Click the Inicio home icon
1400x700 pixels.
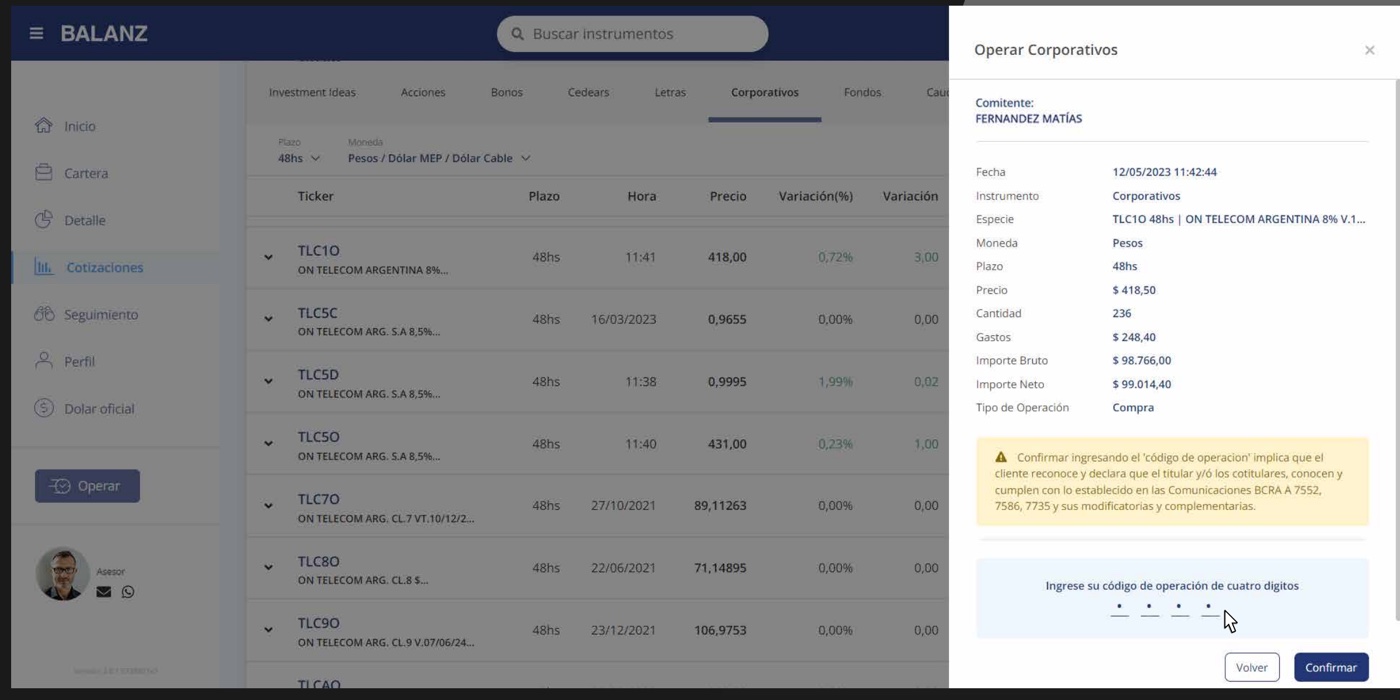point(43,125)
